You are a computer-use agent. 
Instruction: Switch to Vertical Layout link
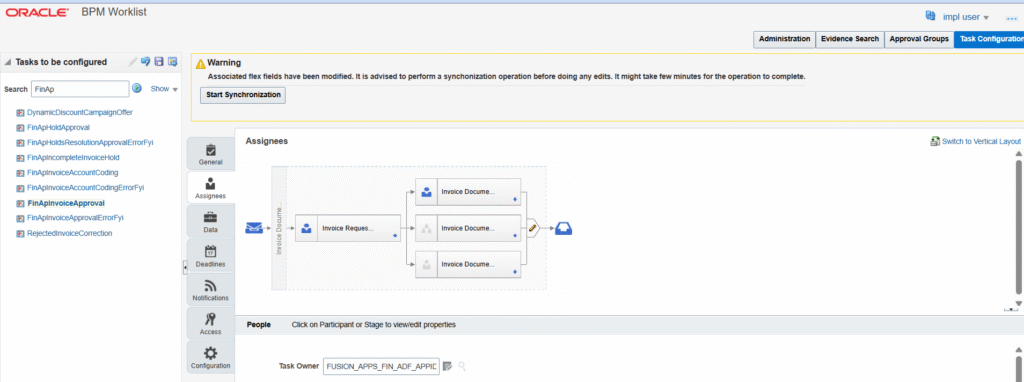(x=976, y=141)
